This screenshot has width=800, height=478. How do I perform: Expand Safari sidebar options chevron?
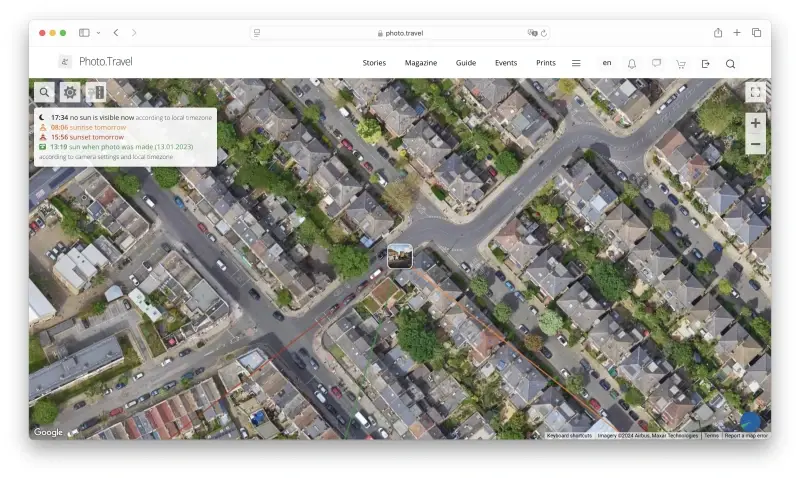98,33
